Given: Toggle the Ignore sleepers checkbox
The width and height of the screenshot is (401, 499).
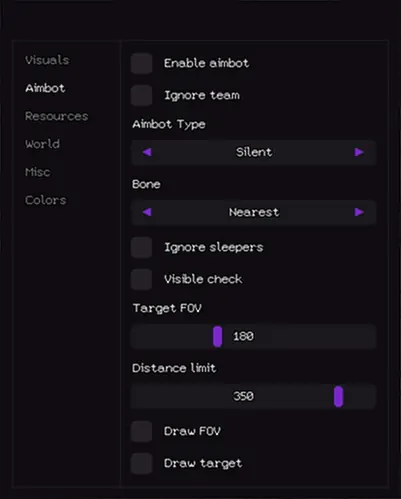Looking at the screenshot, I should [142, 247].
